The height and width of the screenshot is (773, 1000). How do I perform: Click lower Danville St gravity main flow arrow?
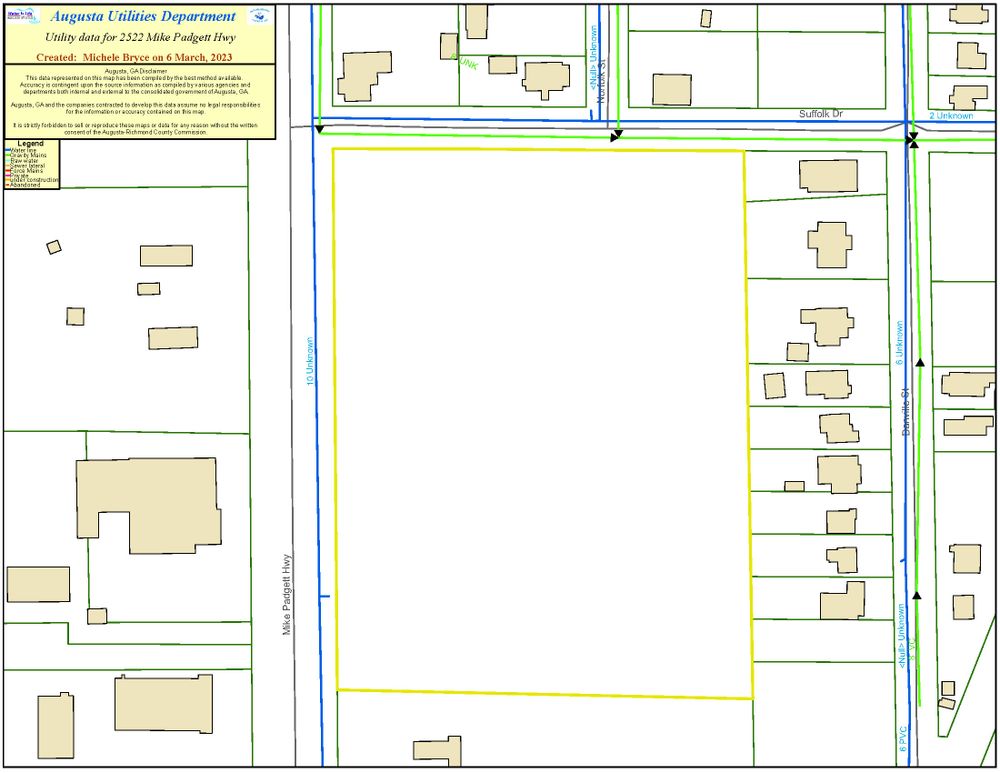[x=917, y=595]
